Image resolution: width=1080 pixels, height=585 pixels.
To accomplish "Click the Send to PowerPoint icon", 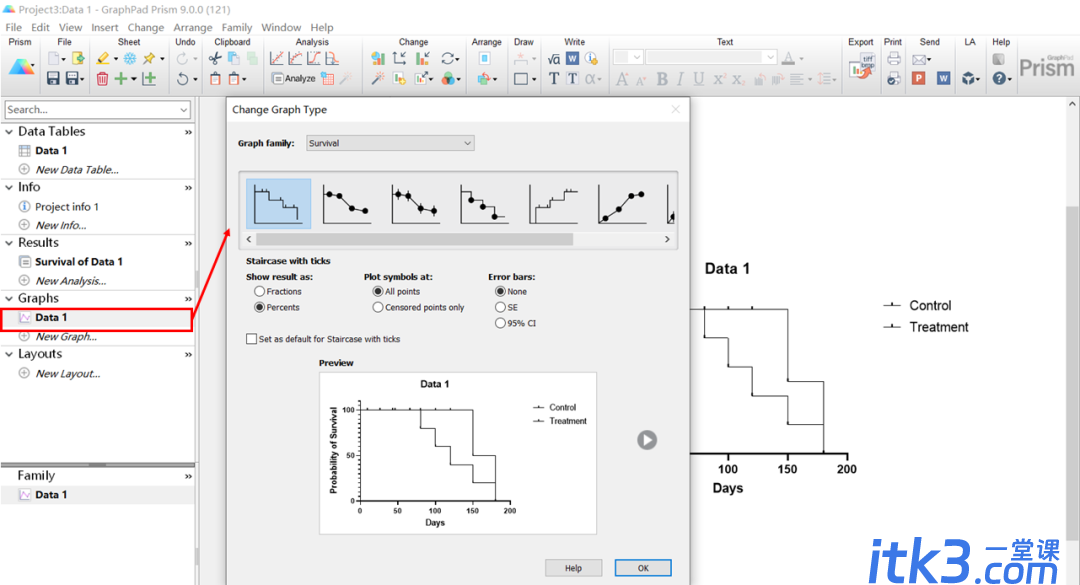I will (918, 79).
